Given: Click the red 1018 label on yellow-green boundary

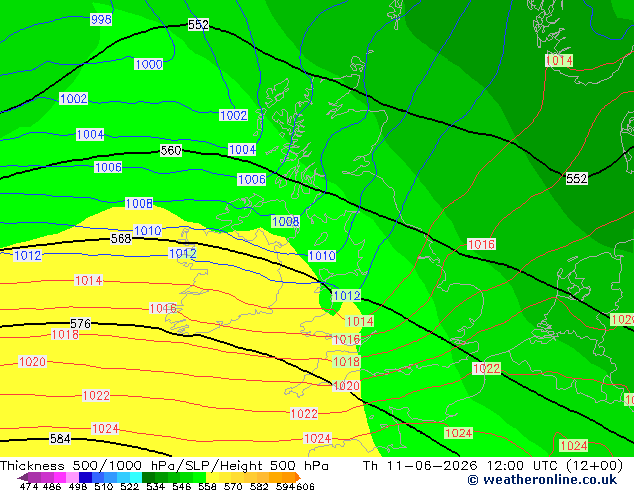Looking at the screenshot, I should (x=346, y=361).
